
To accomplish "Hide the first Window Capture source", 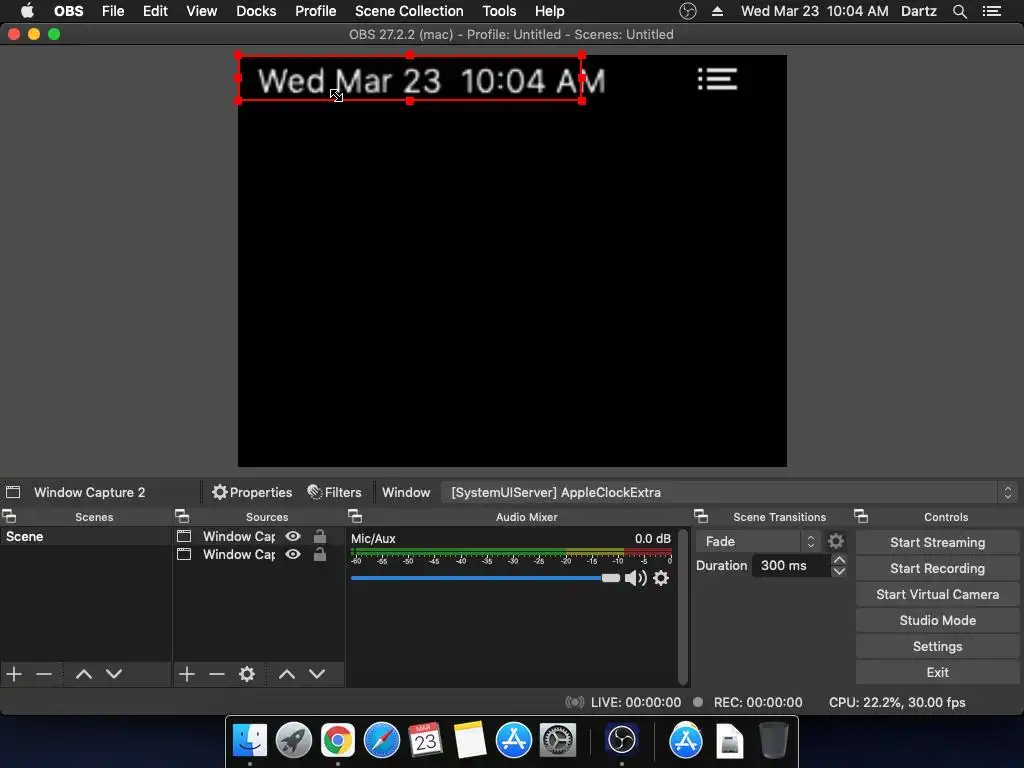I will 293,536.
